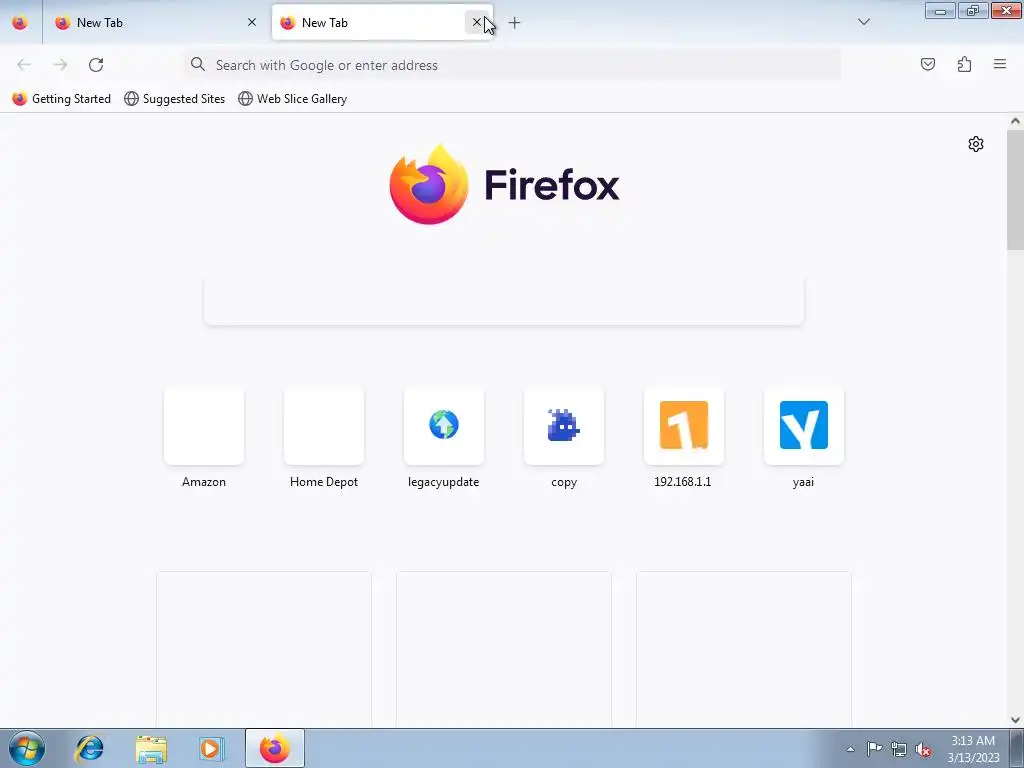Screen dimensions: 1024x768
Task: Click the homepage search box
Action: (x=504, y=300)
